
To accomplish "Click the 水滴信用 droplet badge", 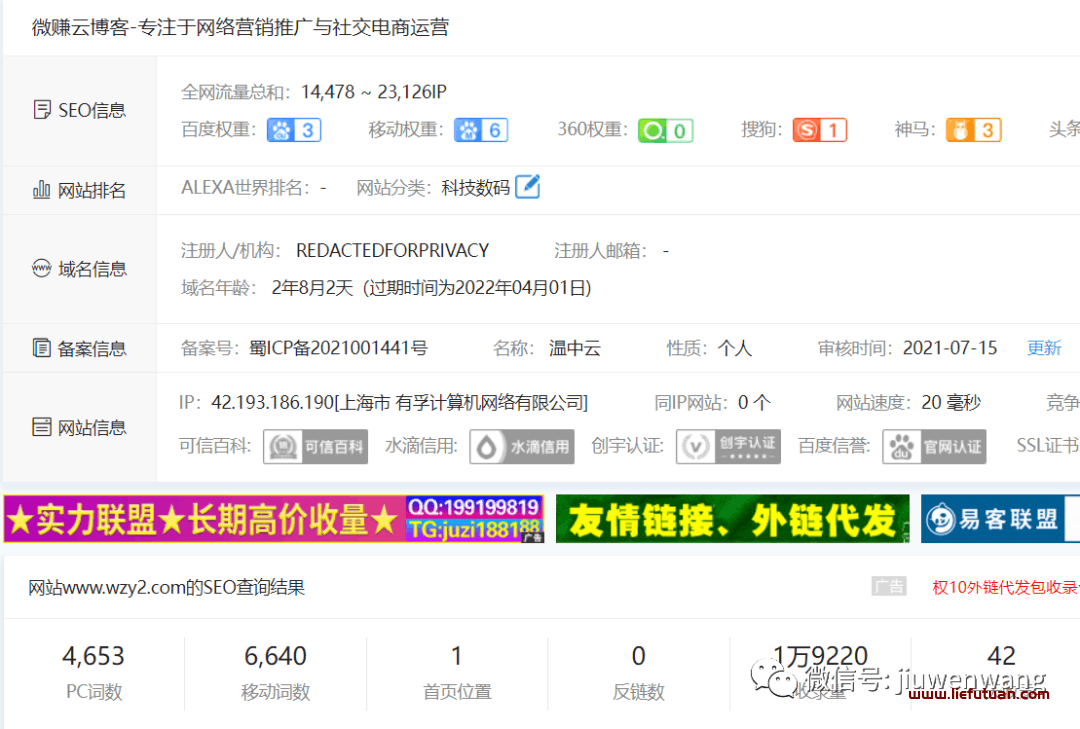I will [x=521, y=447].
